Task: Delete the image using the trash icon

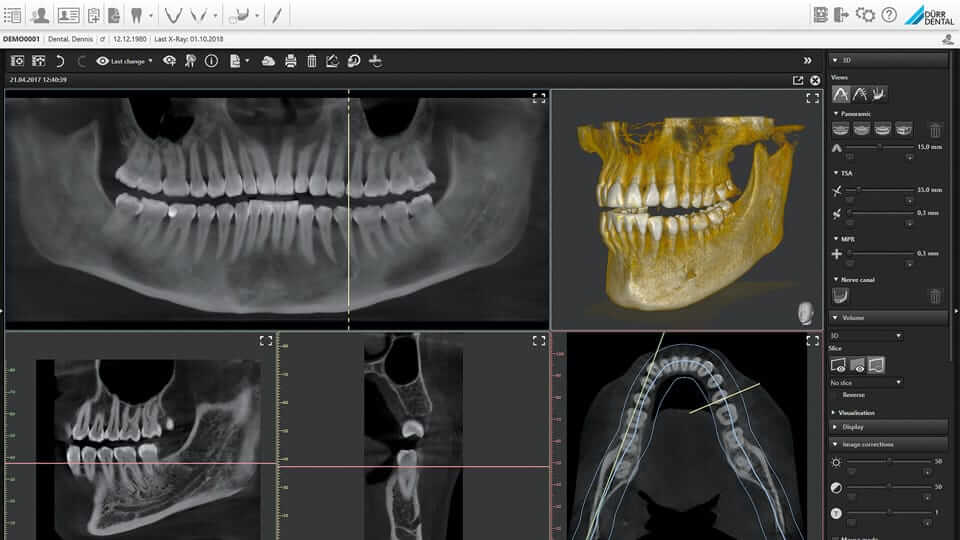Action: (312, 61)
